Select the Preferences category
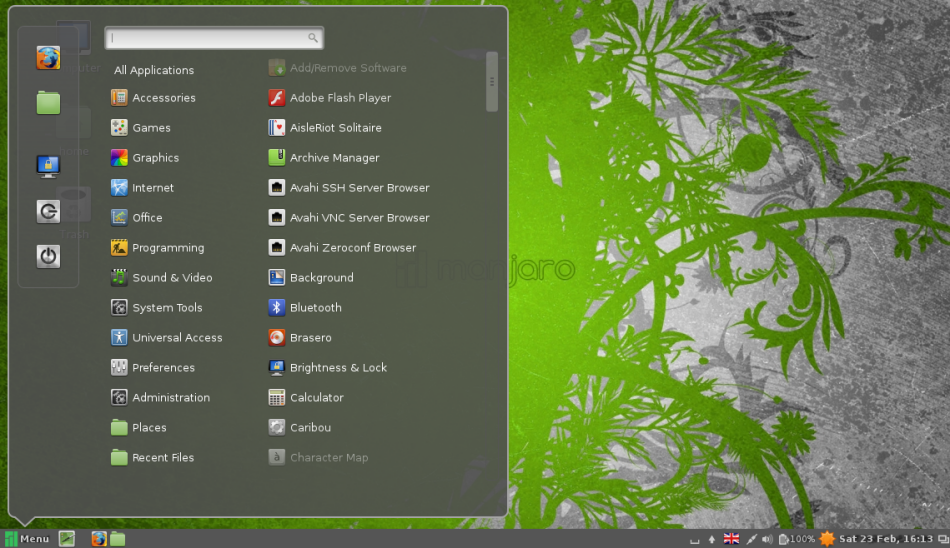Screen dimensions: 950x548 tap(153, 367)
